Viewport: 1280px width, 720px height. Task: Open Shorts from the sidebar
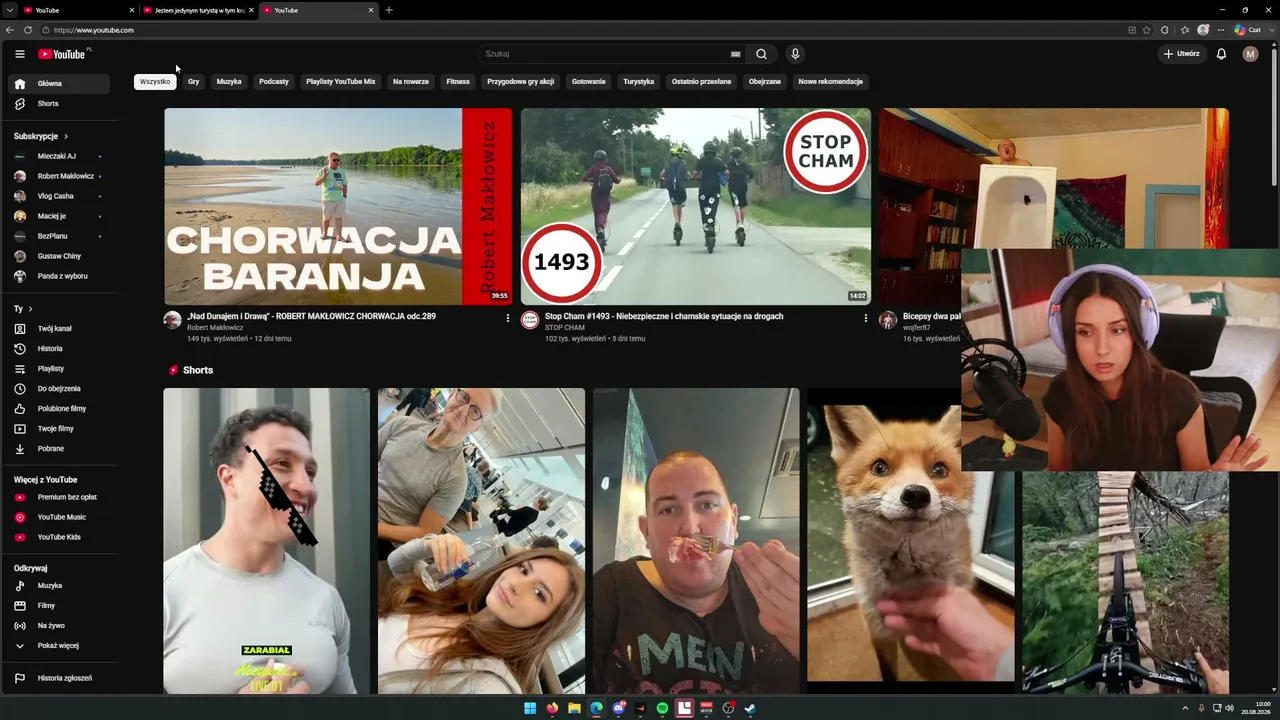[x=60, y=104]
